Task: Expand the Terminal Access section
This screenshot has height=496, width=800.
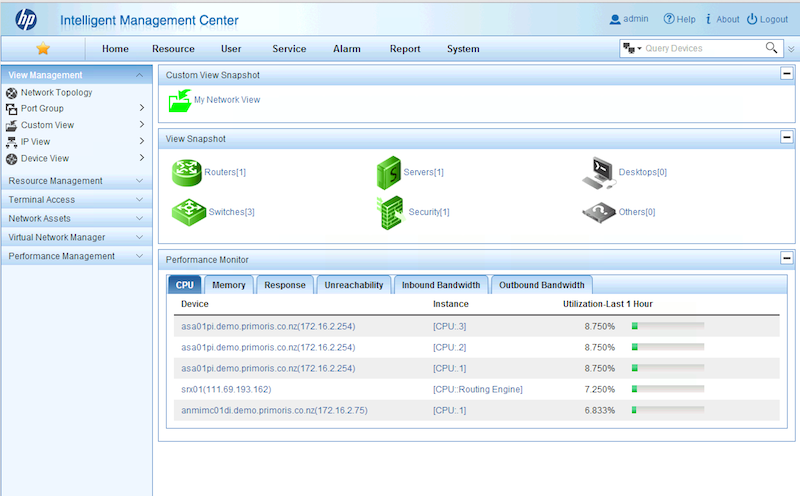Action: point(139,200)
